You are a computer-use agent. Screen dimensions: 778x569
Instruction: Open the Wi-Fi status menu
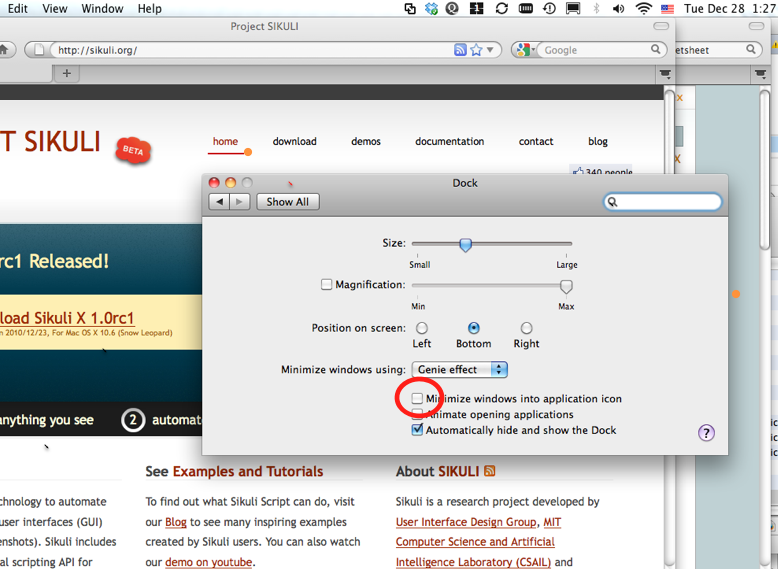(643, 9)
